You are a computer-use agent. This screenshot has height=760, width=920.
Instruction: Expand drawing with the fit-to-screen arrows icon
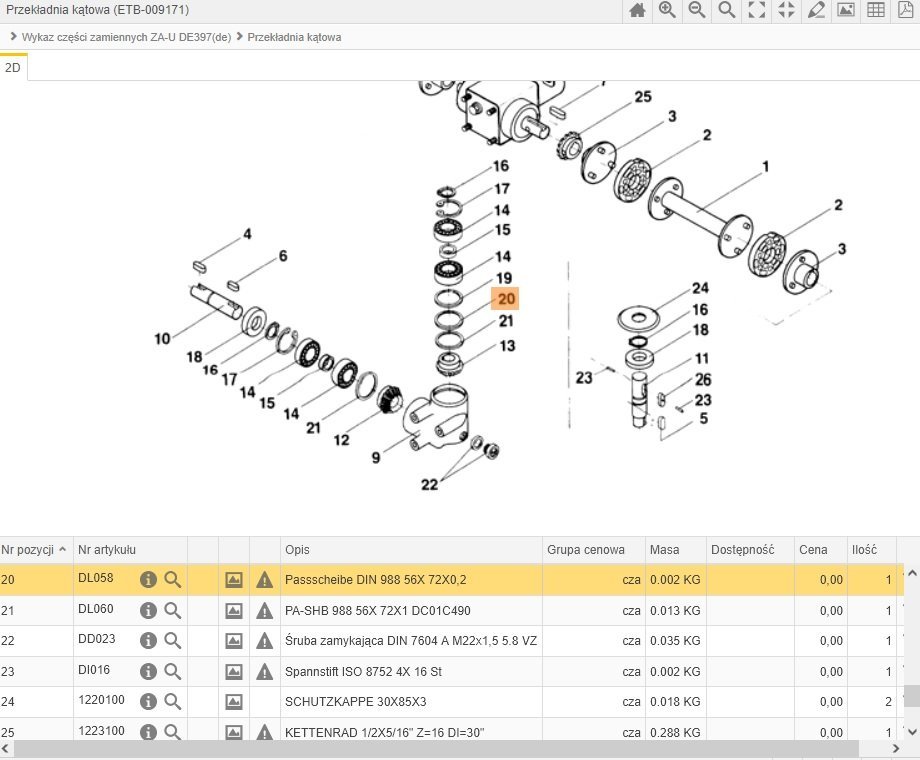(757, 11)
